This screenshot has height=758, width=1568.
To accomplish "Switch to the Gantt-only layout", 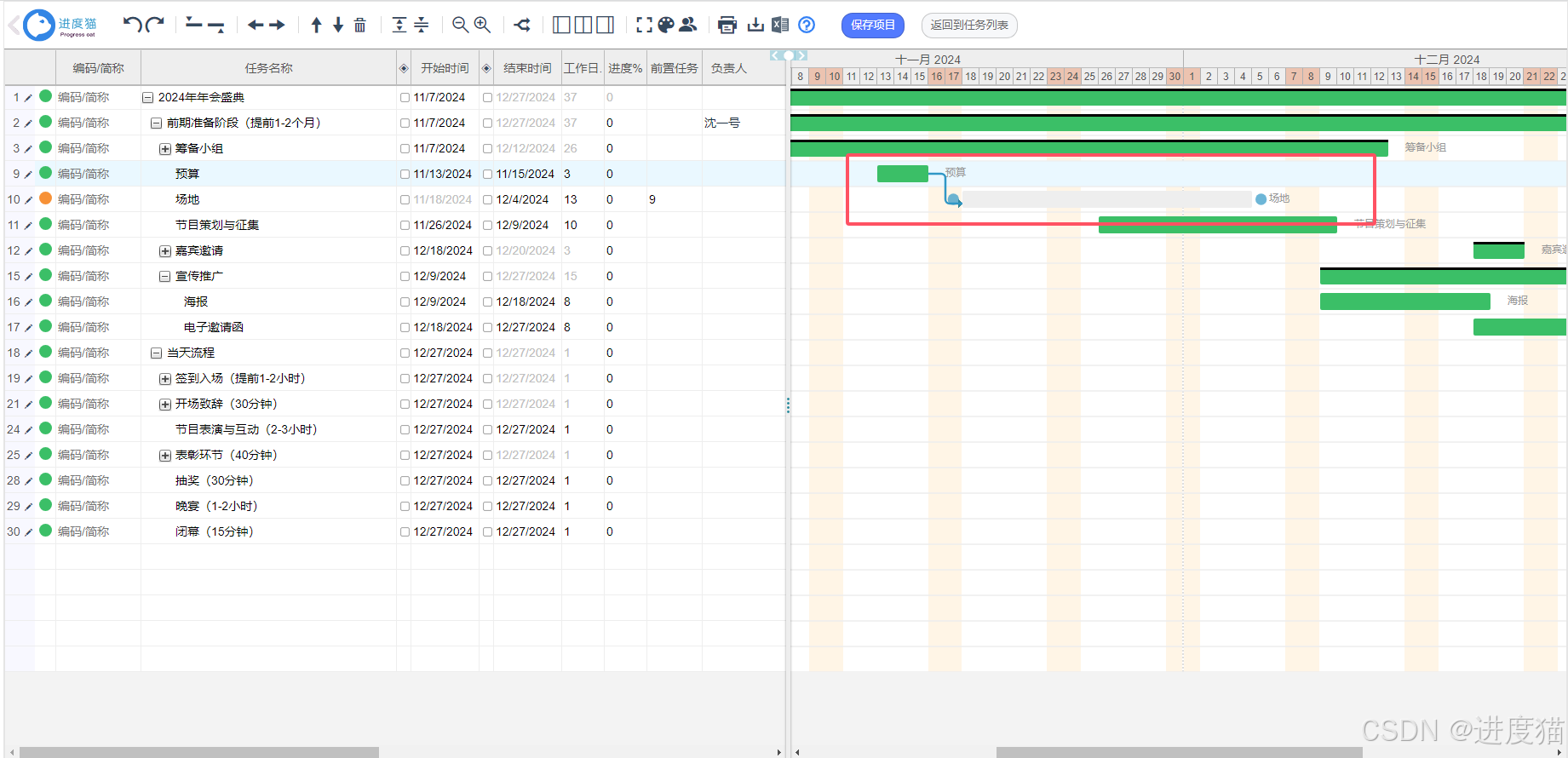I will [x=606, y=25].
